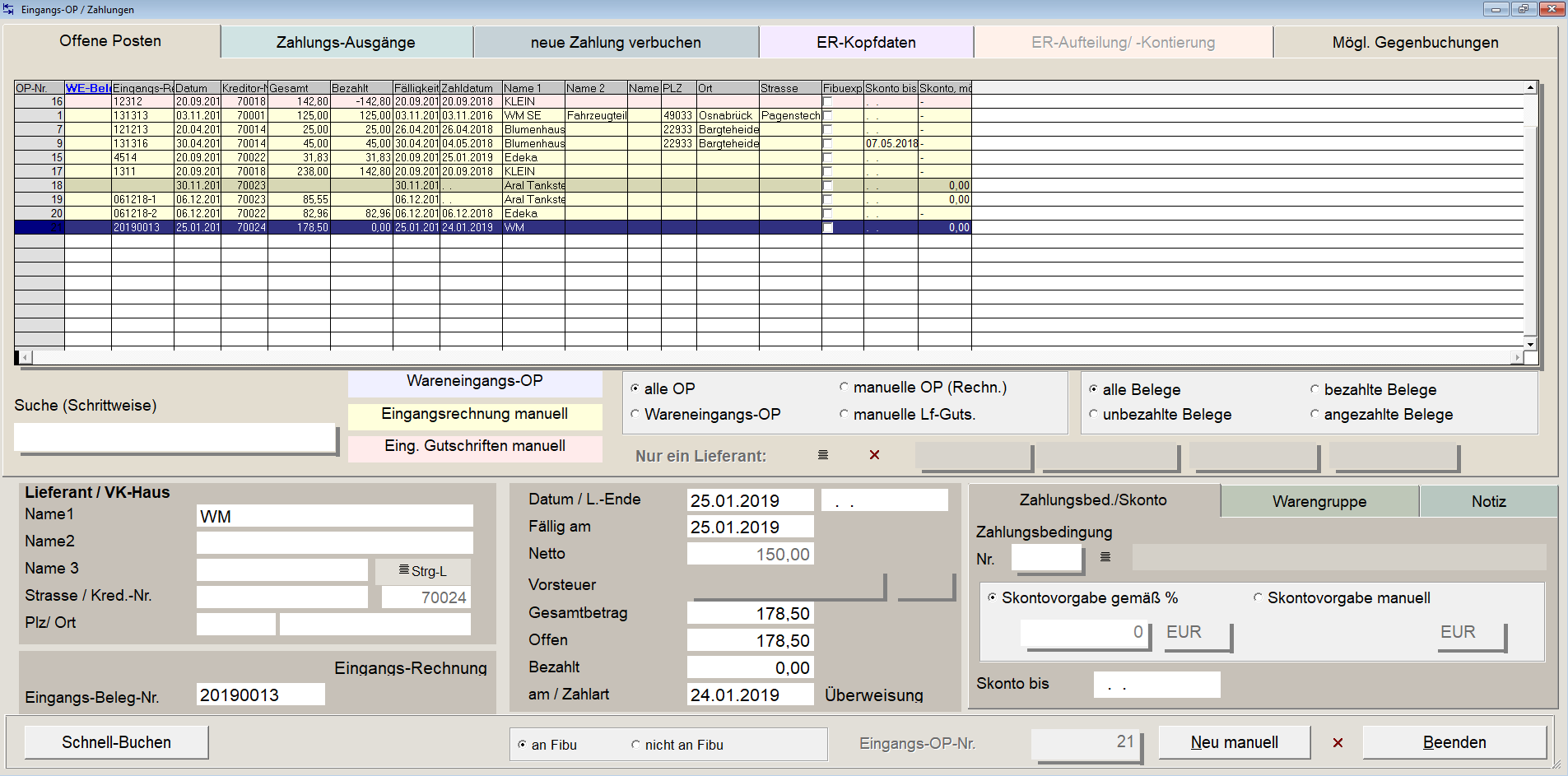Open 'neue Zahlung verbuchen' tab

[x=616, y=42]
